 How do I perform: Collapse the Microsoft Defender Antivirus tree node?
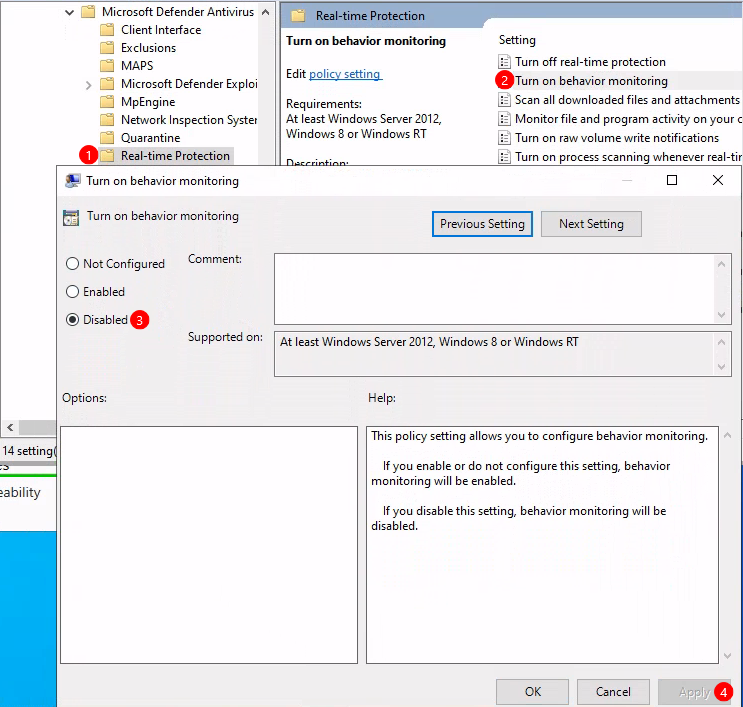[70, 12]
